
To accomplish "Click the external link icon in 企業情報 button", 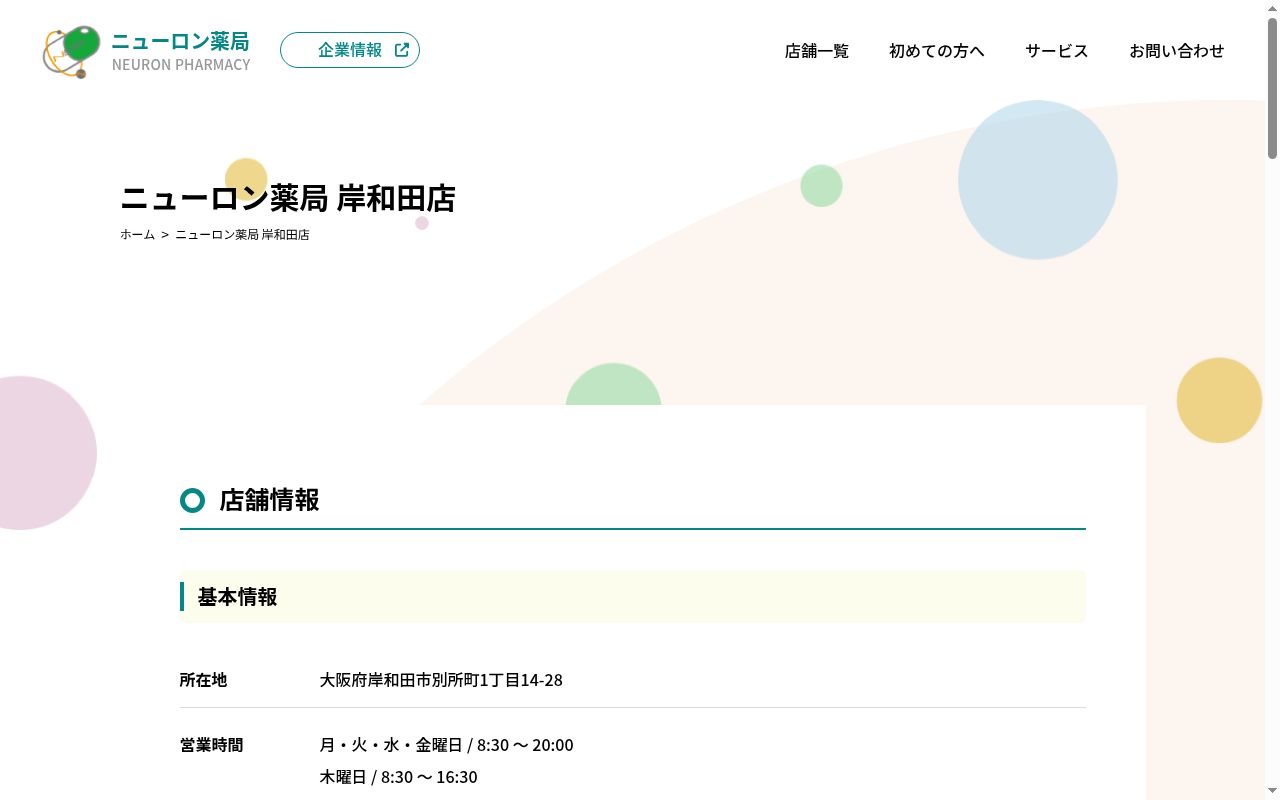I will (x=402, y=50).
